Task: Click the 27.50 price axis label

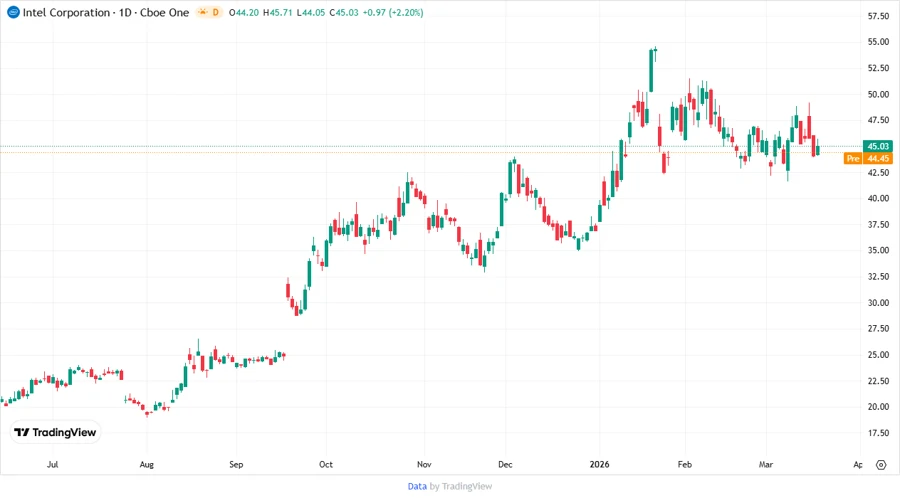Action: (878, 329)
